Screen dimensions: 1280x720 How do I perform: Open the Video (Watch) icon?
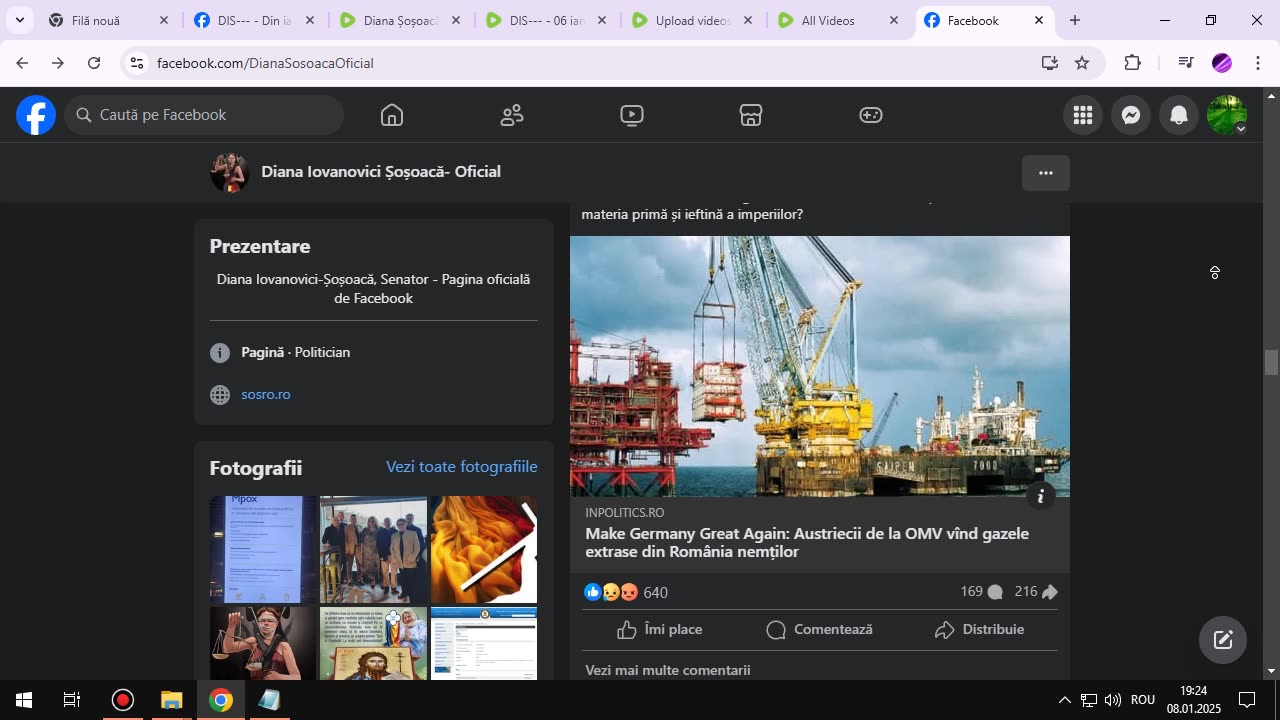coord(631,115)
